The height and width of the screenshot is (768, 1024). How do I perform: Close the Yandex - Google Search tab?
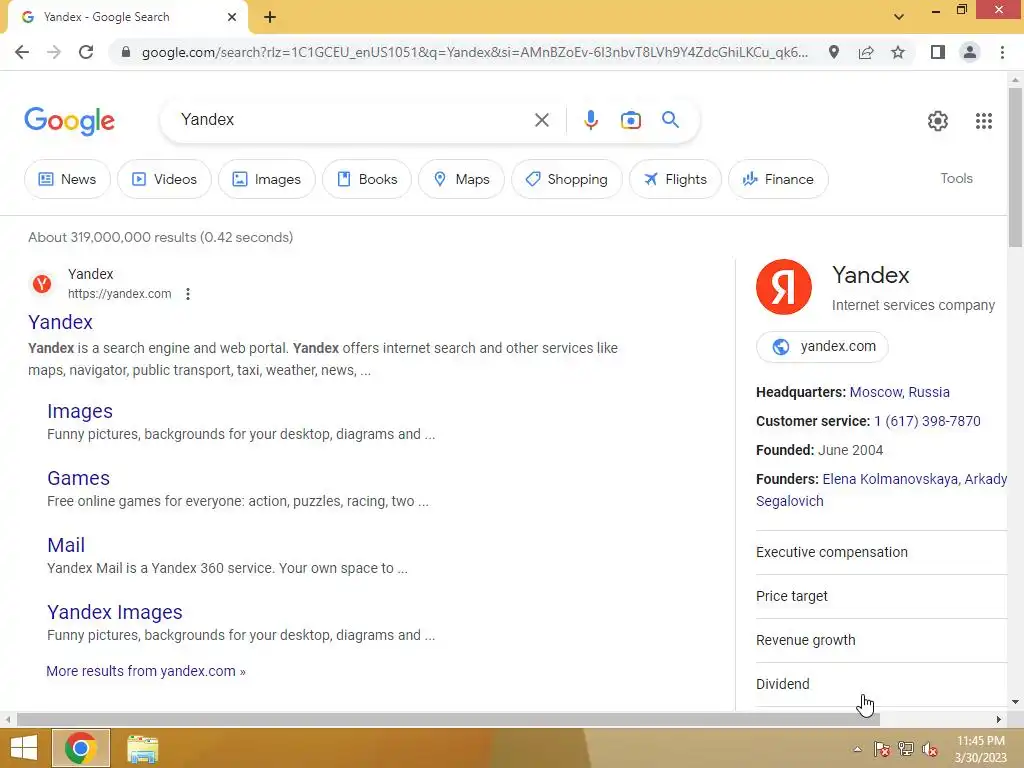pyautogui.click(x=232, y=17)
